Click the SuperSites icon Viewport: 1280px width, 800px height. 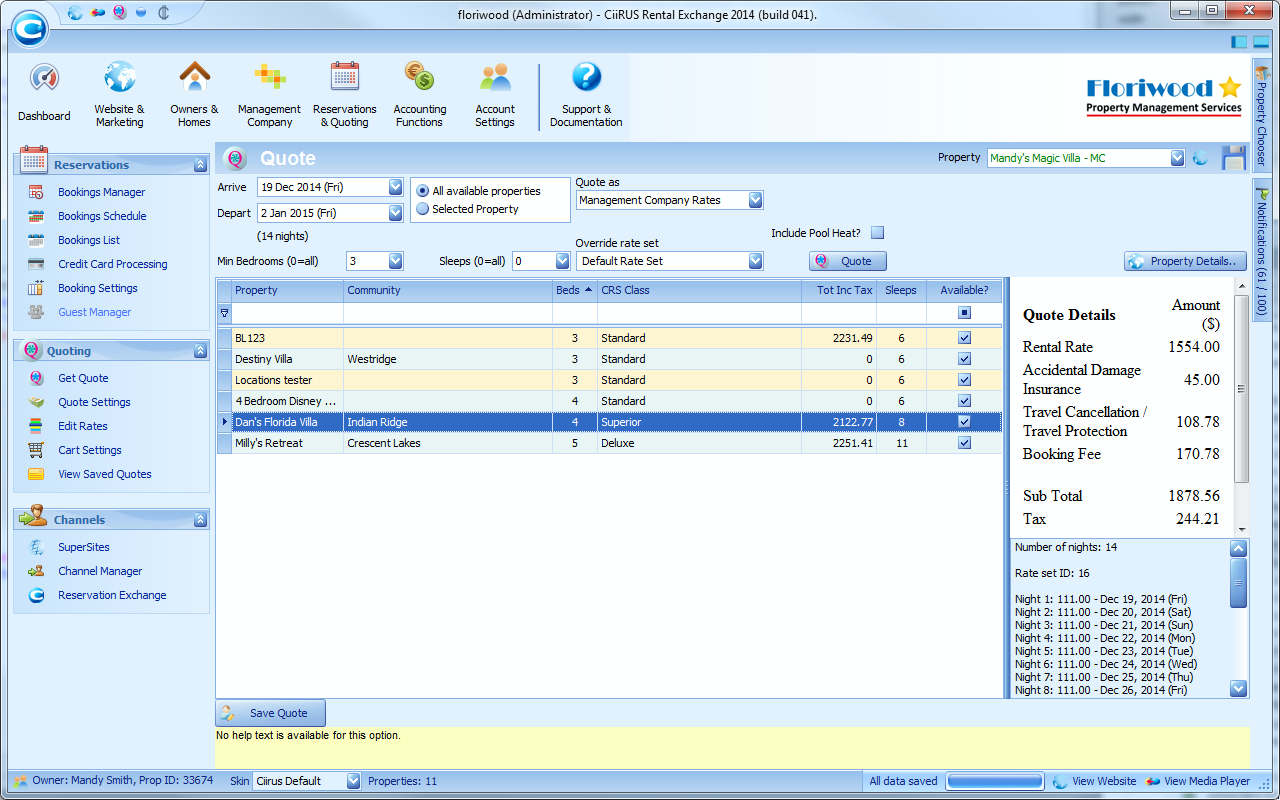[x=36, y=547]
